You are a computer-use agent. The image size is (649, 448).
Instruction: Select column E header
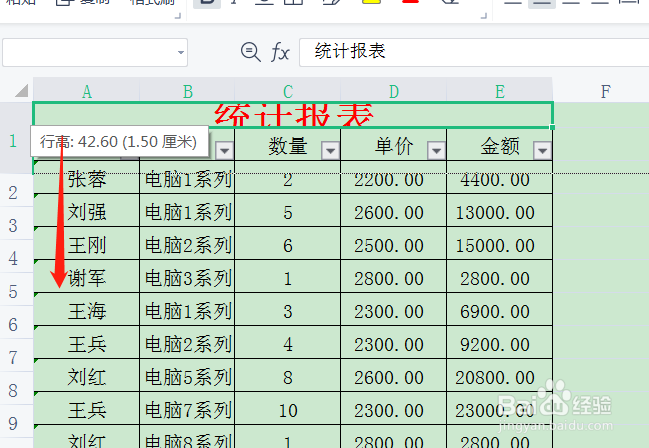(500, 91)
